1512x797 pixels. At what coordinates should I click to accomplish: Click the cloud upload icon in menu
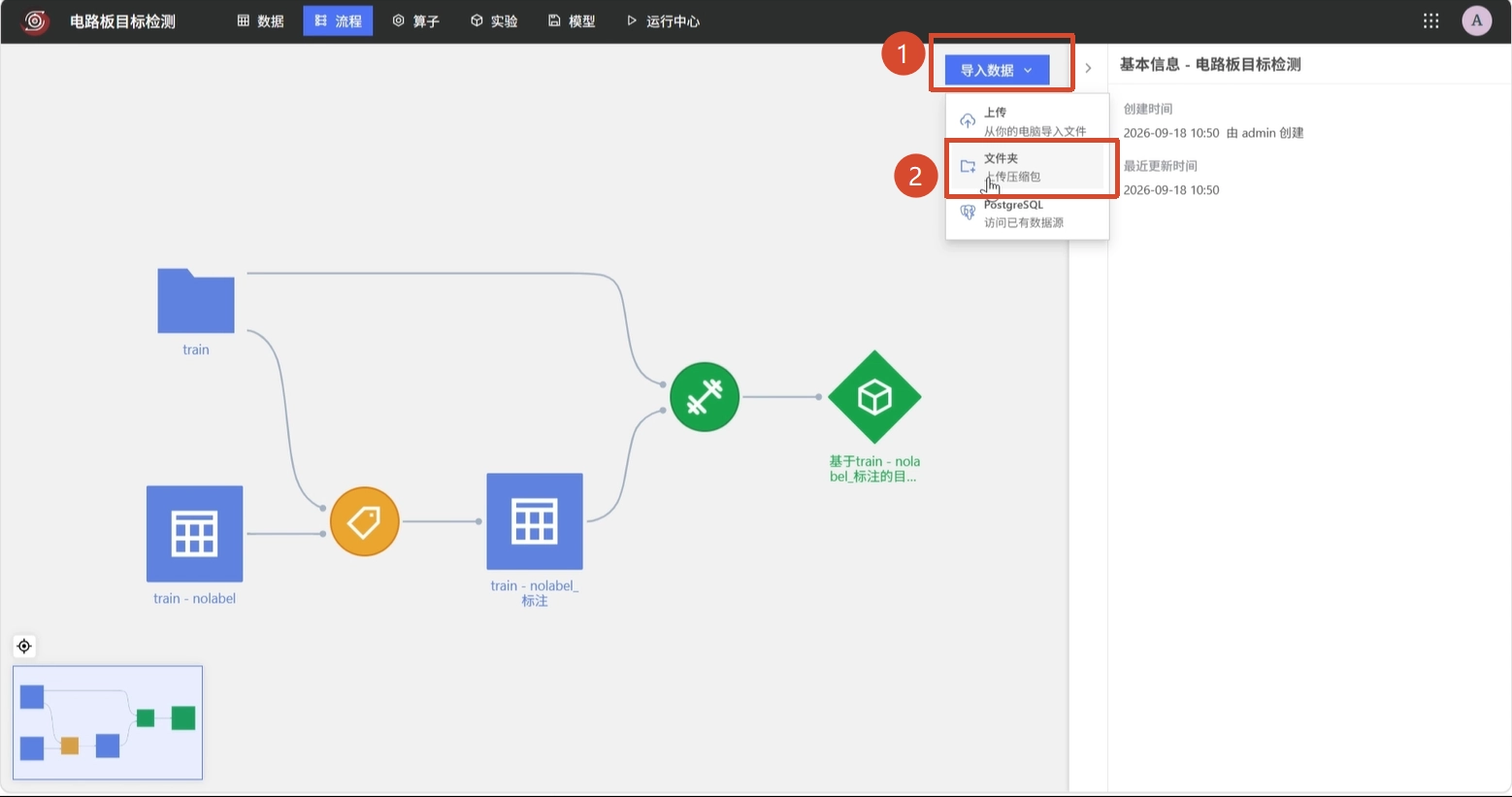968,120
